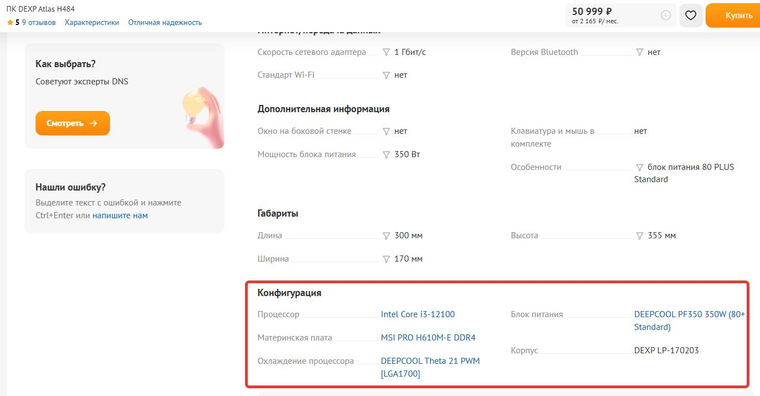This screenshot has height=396, width=760.
Task: Click the Версия Bluetooth label
Action: (544, 52)
